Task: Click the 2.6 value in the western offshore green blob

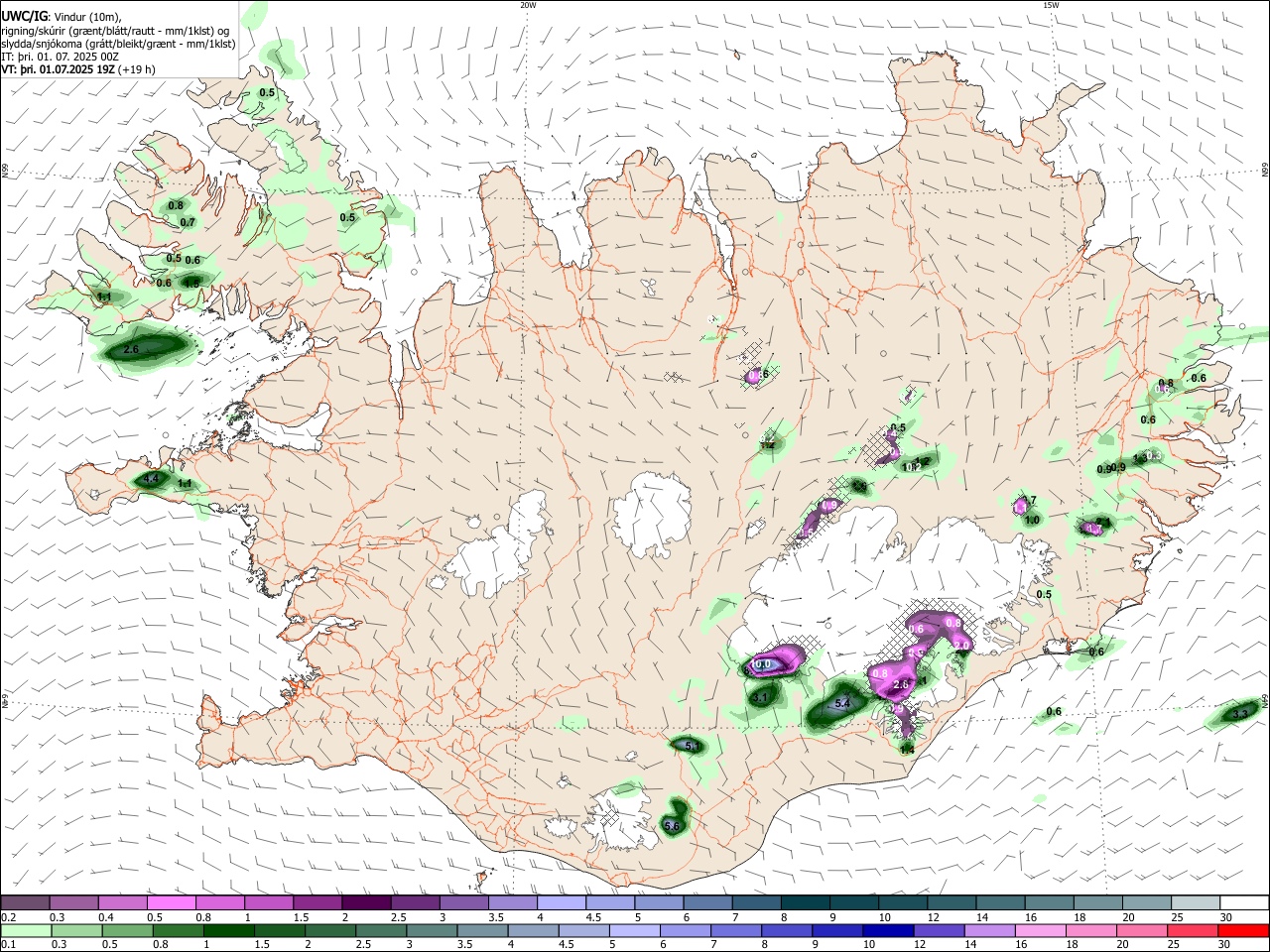Action: (x=131, y=350)
